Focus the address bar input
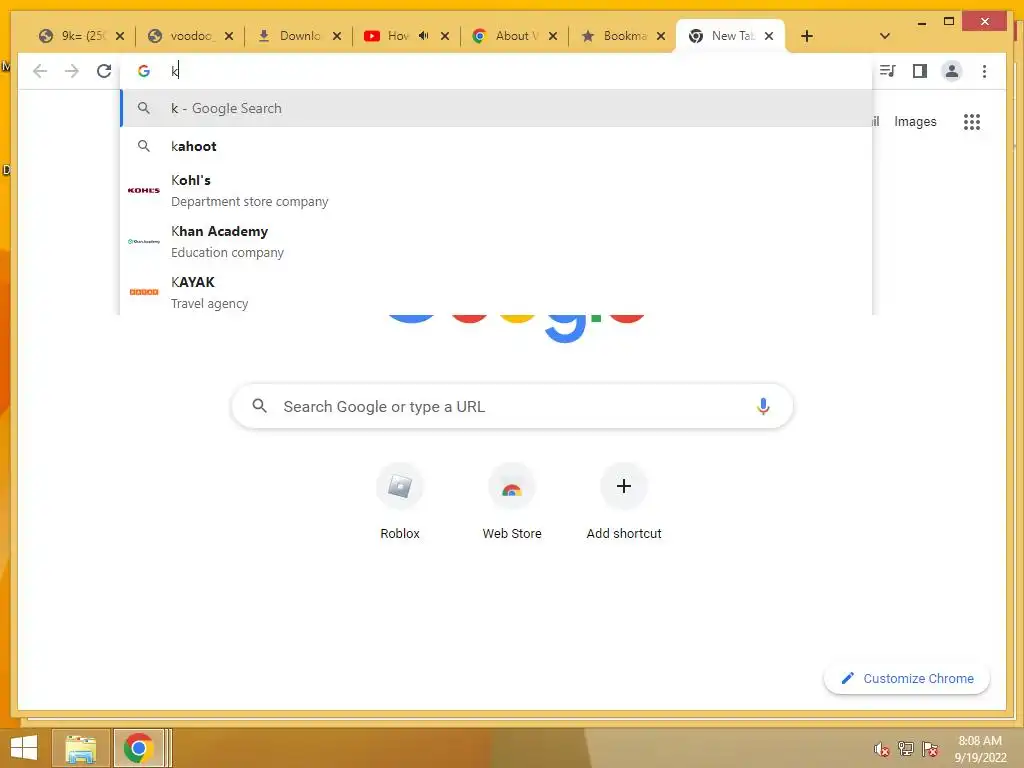This screenshot has height=768, width=1024. tap(496, 71)
